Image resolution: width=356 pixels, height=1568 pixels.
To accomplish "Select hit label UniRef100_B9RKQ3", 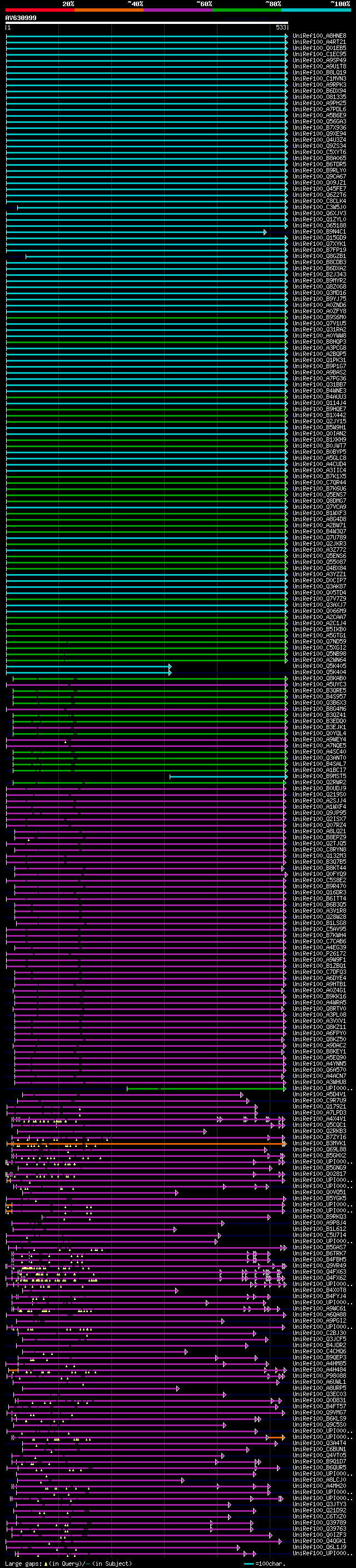I will 319,1217.
